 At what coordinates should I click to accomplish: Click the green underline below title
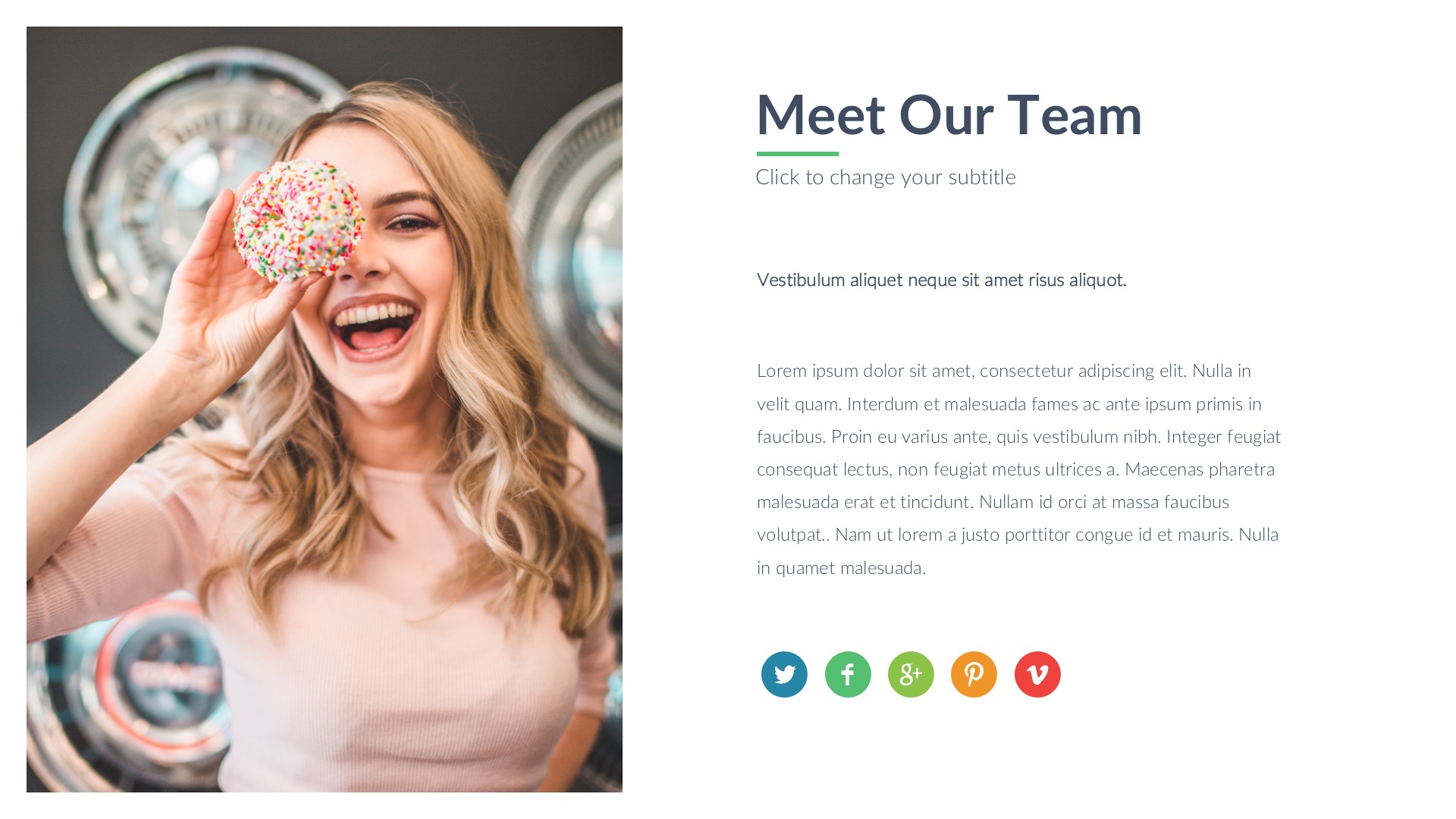[798, 154]
